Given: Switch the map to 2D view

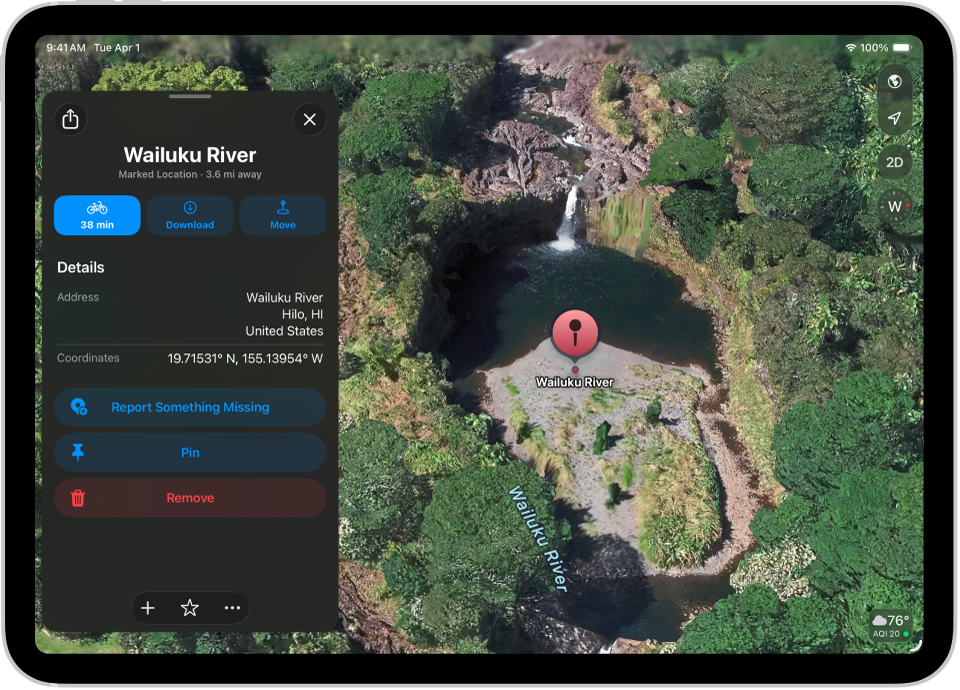Looking at the screenshot, I should tap(894, 163).
